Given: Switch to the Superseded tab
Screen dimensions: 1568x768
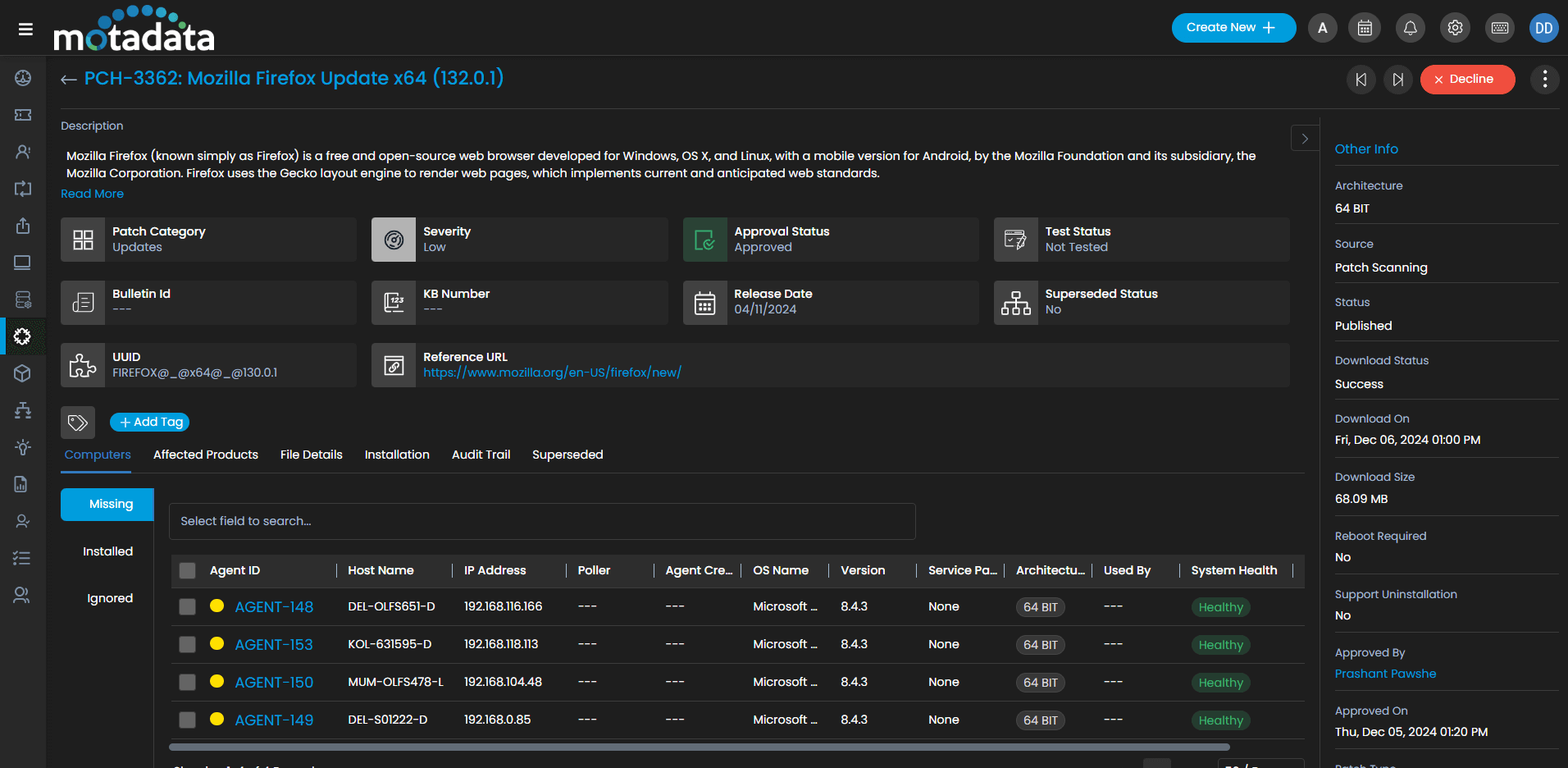Looking at the screenshot, I should [567, 455].
